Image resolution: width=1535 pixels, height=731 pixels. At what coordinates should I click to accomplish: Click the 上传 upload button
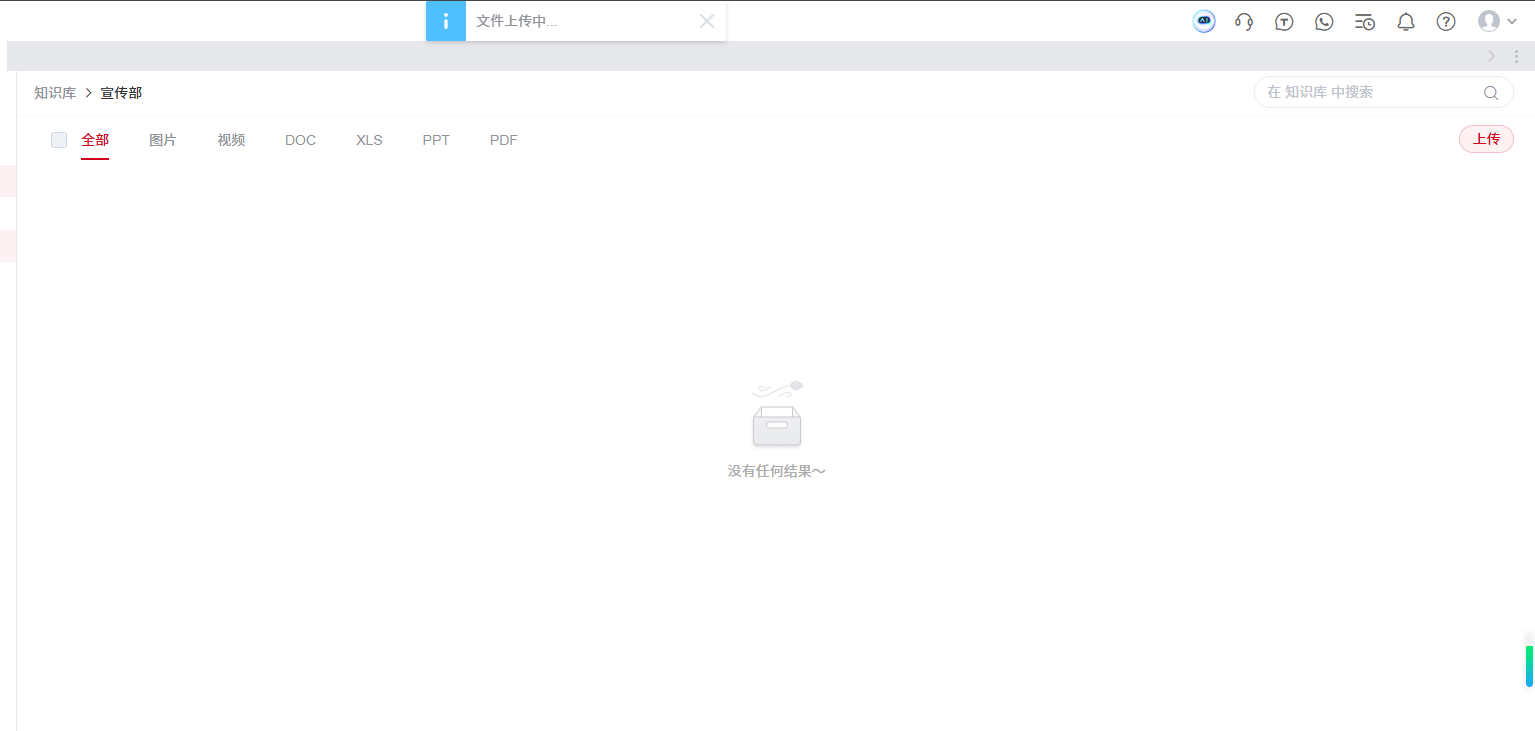click(x=1485, y=139)
